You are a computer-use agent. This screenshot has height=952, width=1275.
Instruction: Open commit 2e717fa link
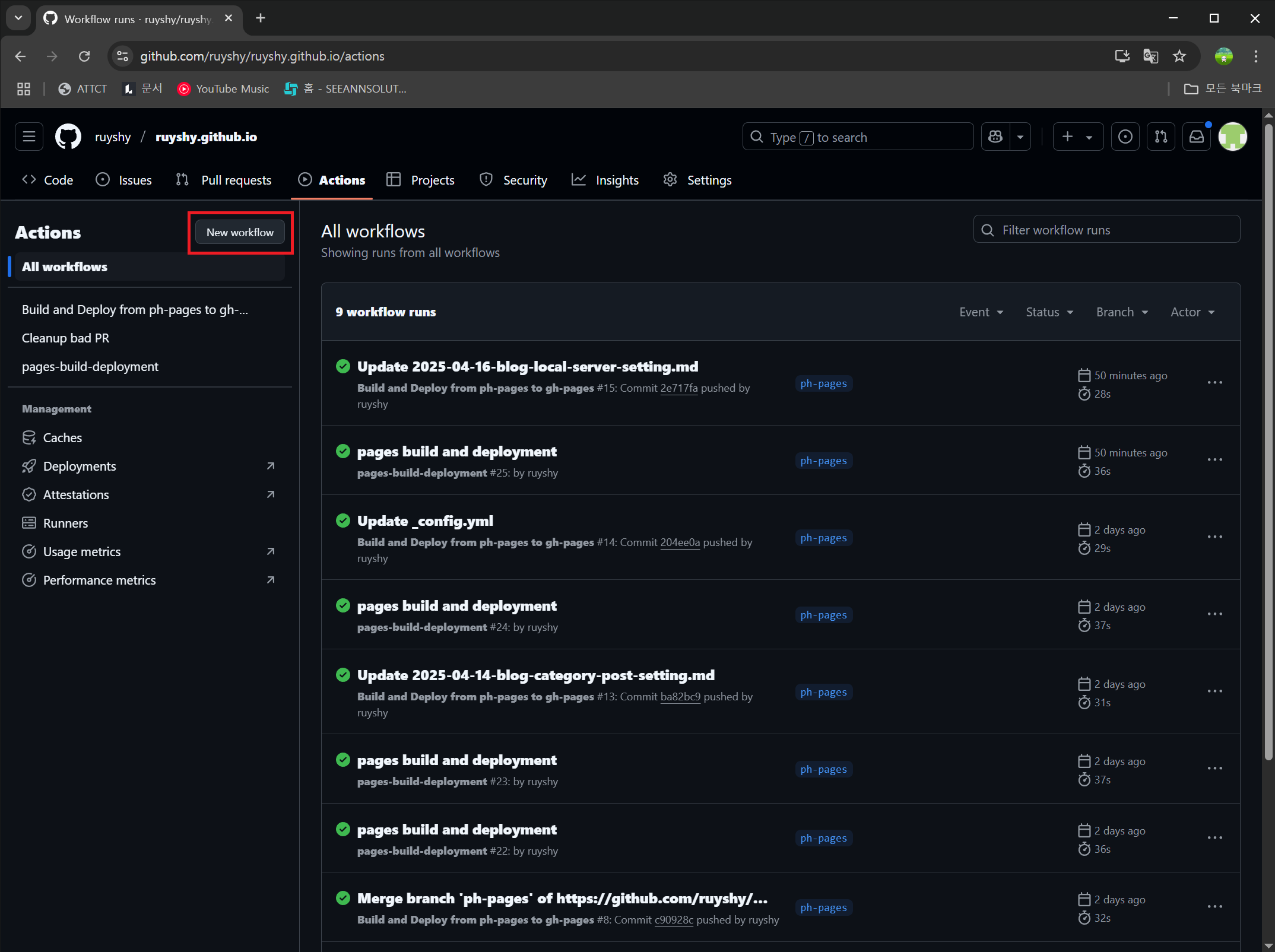click(x=679, y=388)
